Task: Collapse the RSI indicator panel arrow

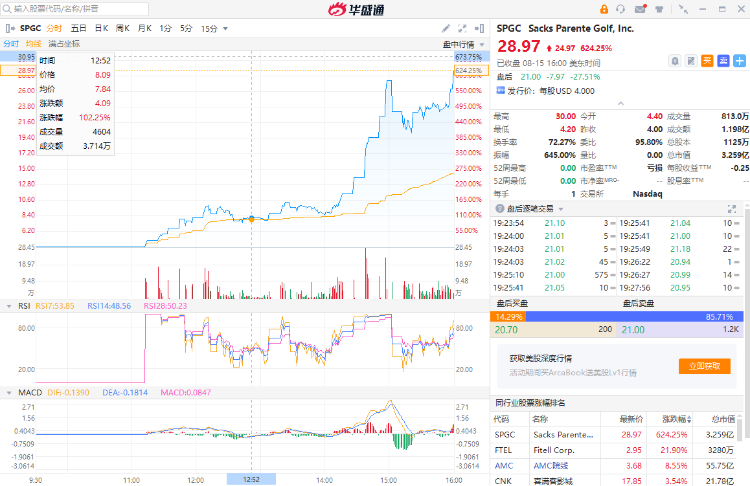Action: click(x=9, y=306)
